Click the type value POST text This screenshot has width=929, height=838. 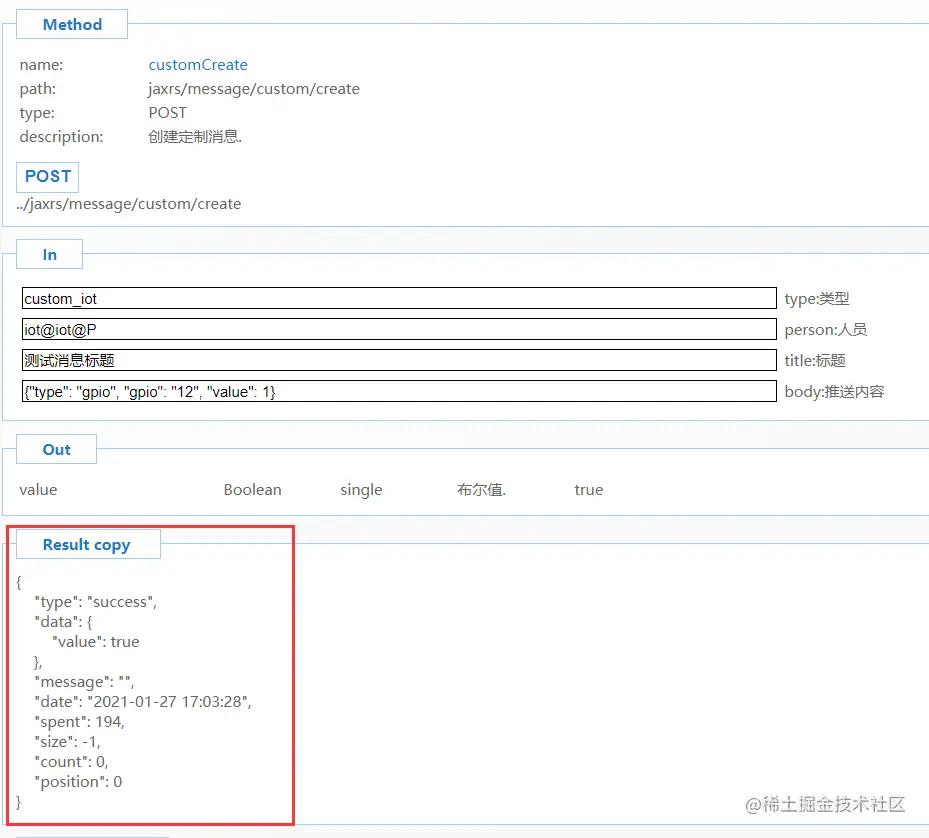tap(168, 113)
